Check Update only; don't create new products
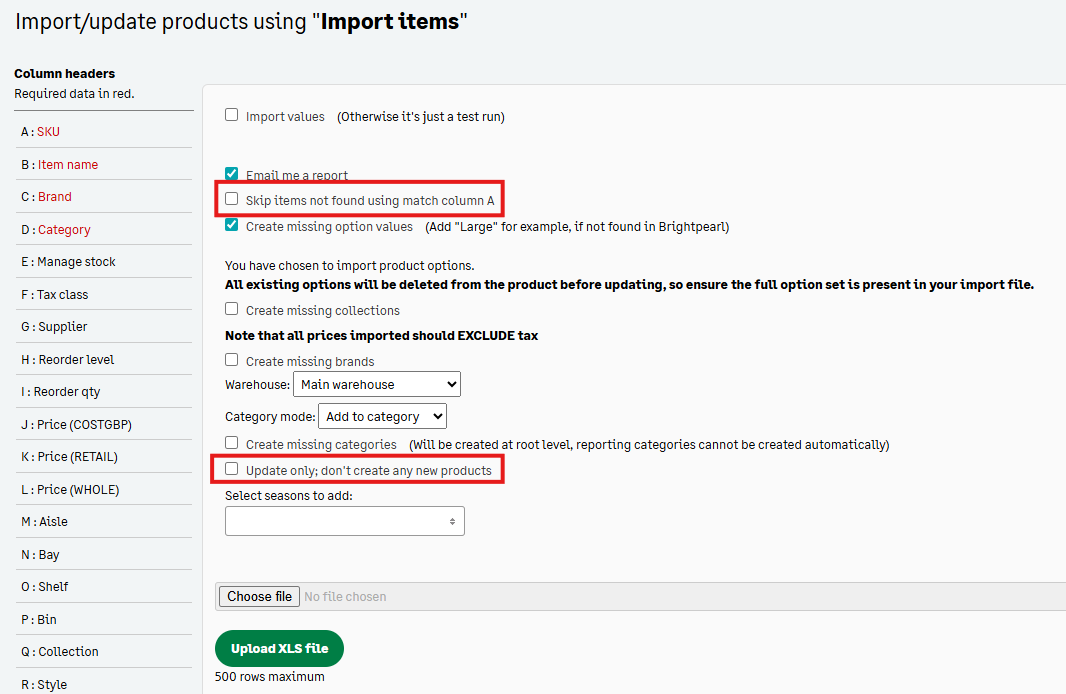Image resolution: width=1066 pixels, height=694 pixels. coord(232,469)
